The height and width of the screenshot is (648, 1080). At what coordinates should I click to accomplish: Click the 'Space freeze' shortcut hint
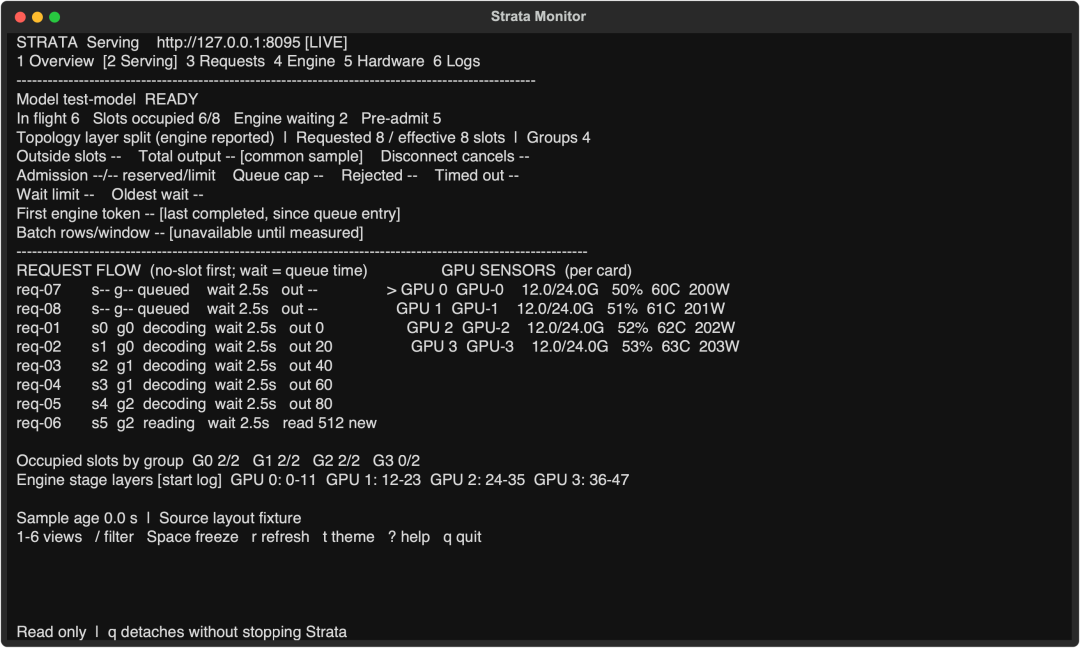coord(192,537)
